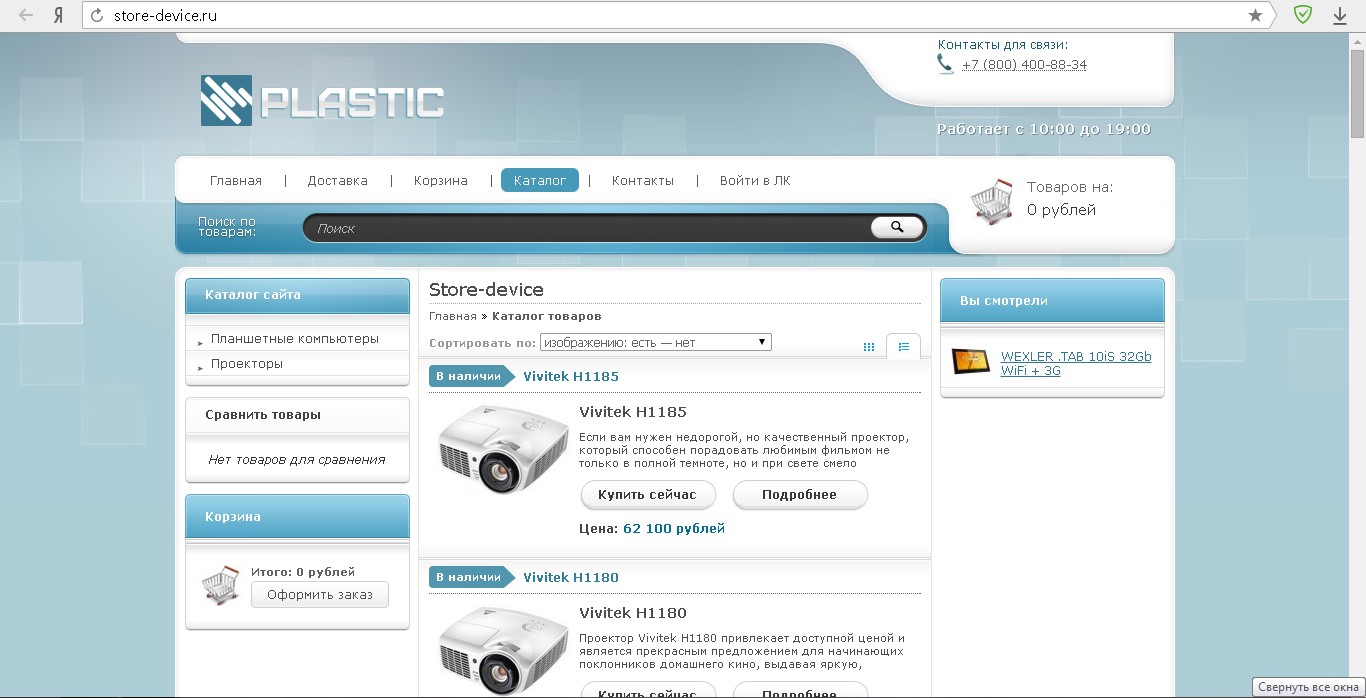Open Войти в ЛК menu item
Viewport: 1366px width, 698px height.
pyautogui.click(x=755, y=181)
